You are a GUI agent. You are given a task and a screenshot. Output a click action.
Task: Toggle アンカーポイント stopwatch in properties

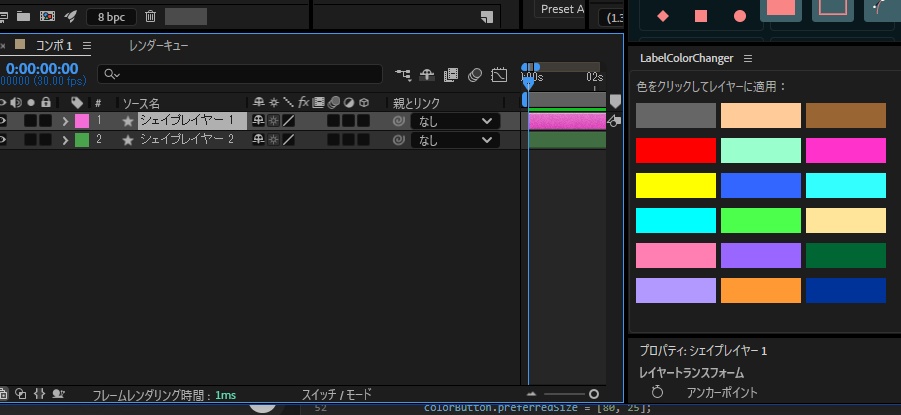(x=657, y=393)
